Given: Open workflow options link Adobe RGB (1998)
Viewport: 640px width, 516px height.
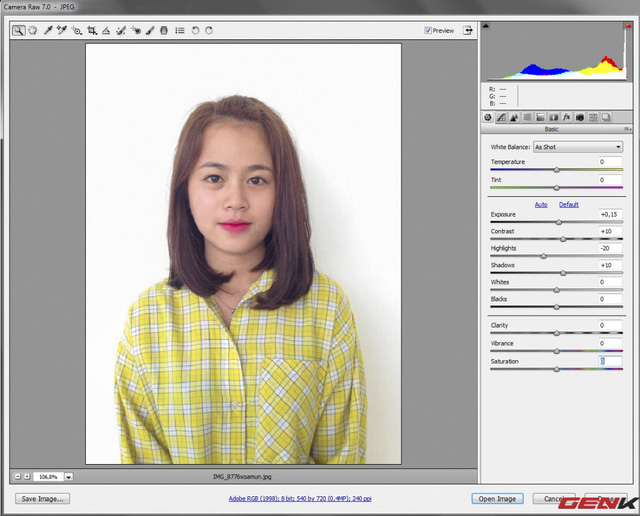Looking at the screenshot, I should pyautogui.click(x=300, y=498).
